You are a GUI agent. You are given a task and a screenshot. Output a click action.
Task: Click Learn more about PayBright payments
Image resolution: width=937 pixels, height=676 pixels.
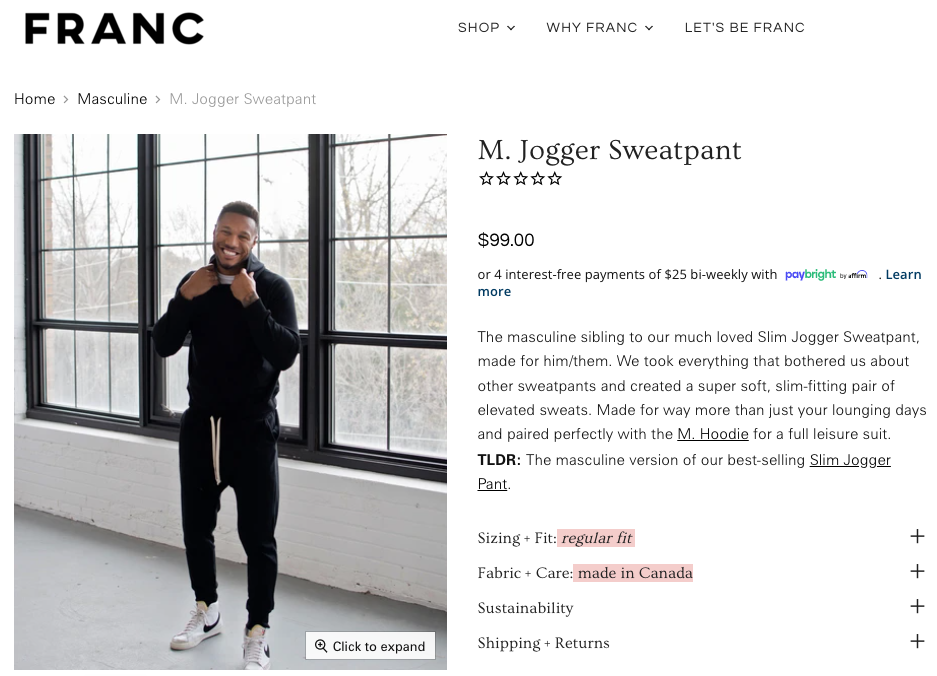tap(902, 275)
